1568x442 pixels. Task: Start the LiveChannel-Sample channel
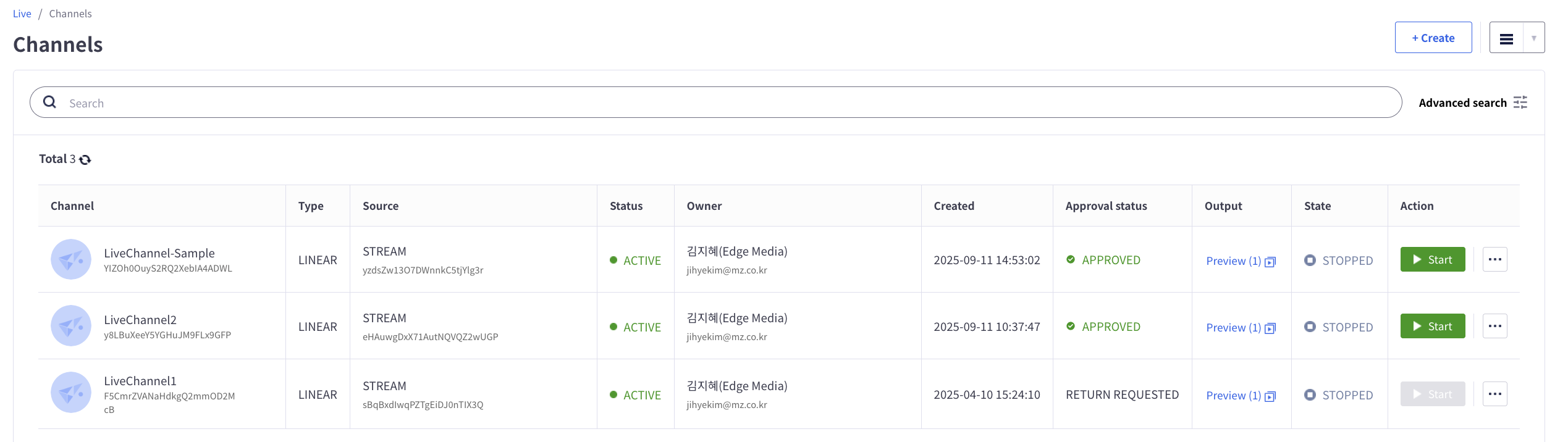(1432, 260)
